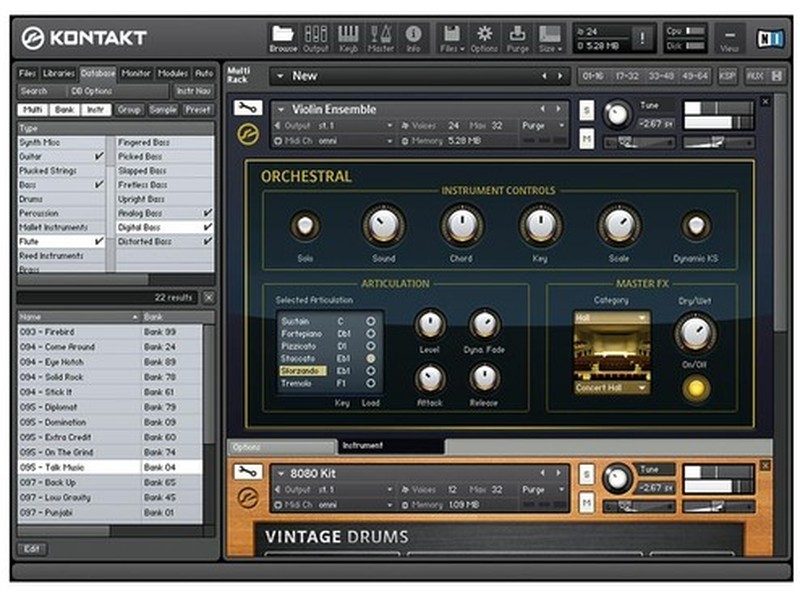Viewport: 800px width, 599px height.
Task: Click the 8080 Kit instrument logo icon
Action: click(x=248, y=498)
